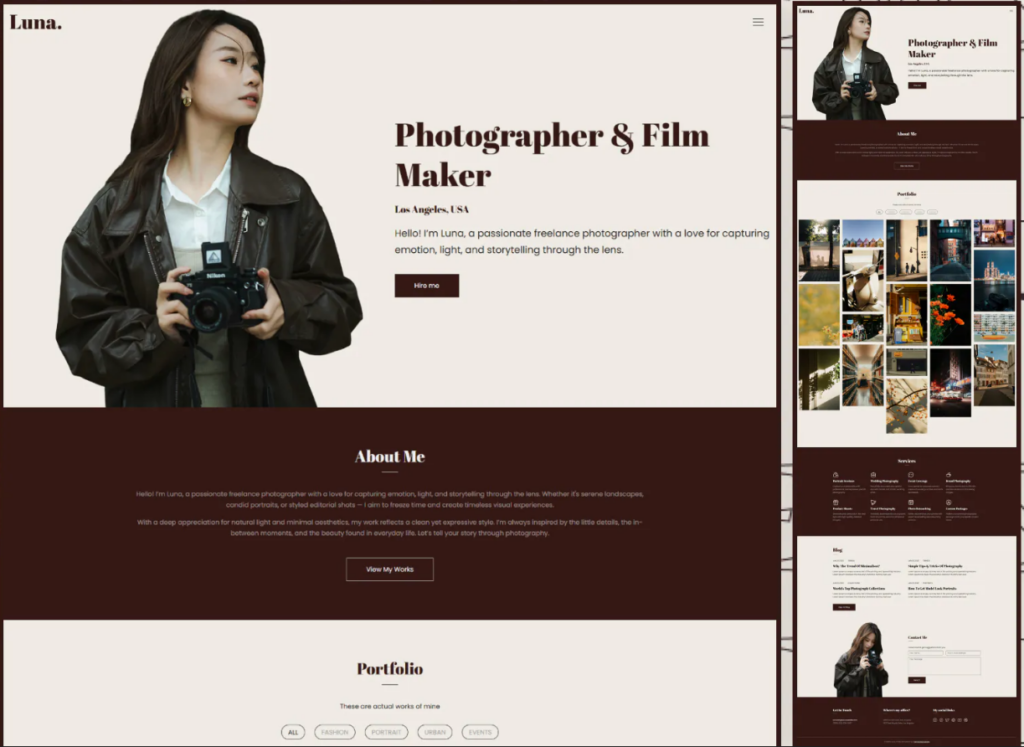This screenshot has height=747, width=1024.
Task: Click 'Why The Trend Of Minimalism?' blog title
Action: point(856,566)
